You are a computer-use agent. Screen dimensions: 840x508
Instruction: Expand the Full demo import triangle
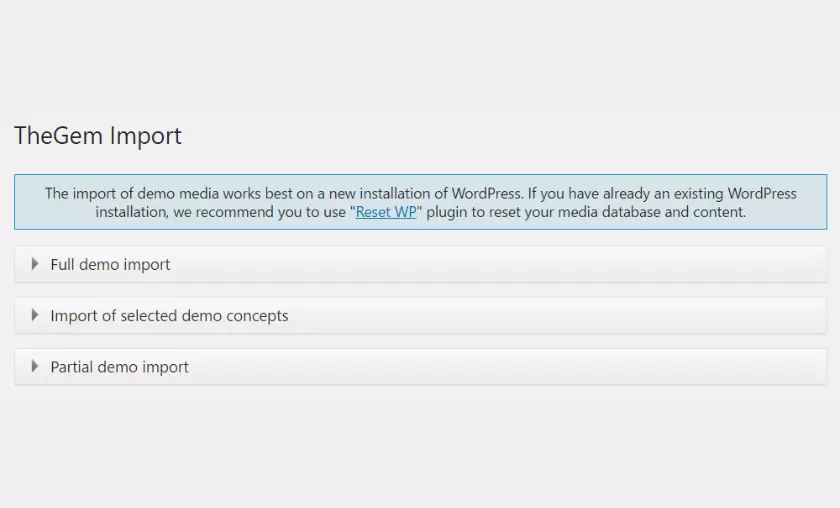(35, 264)
